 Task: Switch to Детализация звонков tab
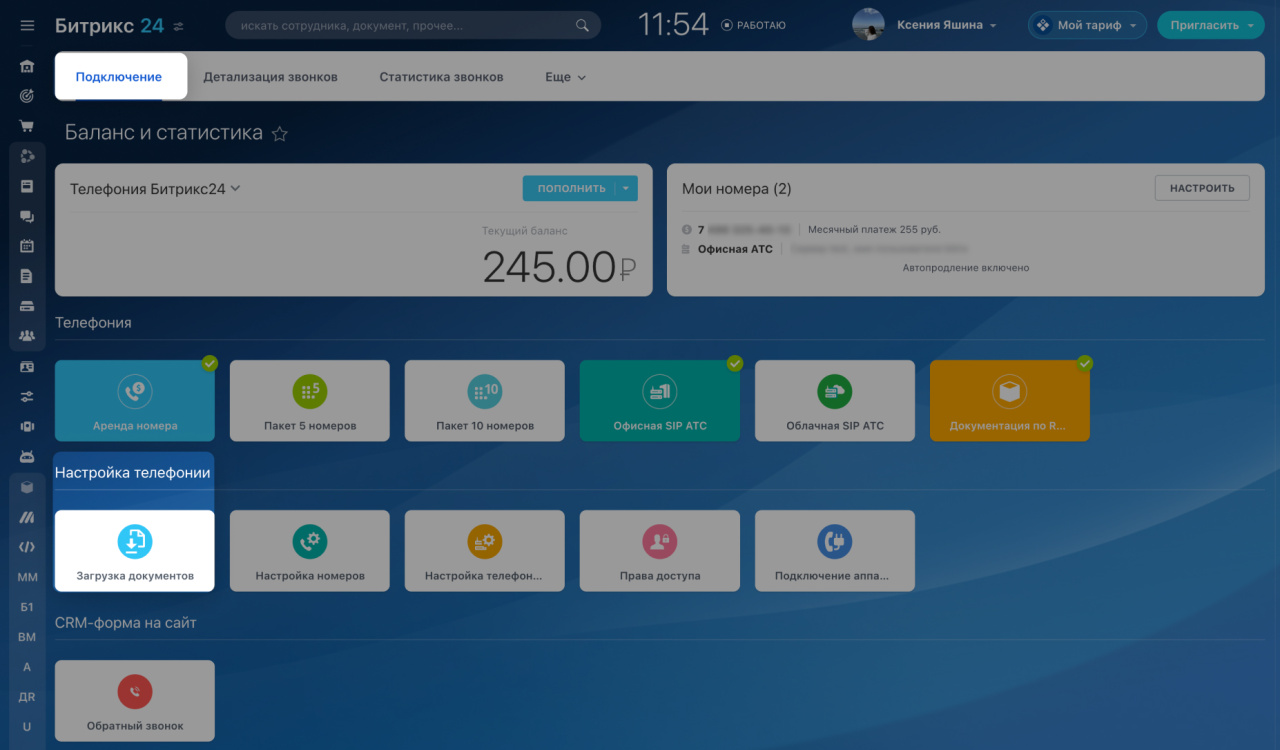[x=270, y=77]
